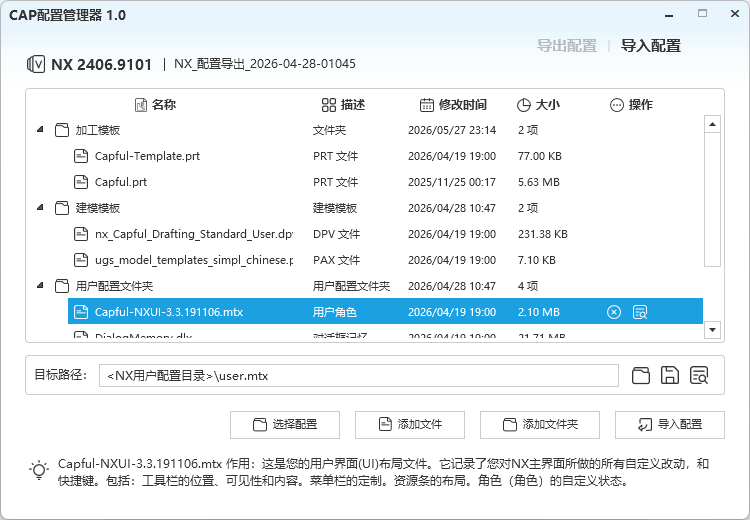Click the 添加文件 button
The image size is (750, 520).
pyautogui.click(x=409, y=425)
